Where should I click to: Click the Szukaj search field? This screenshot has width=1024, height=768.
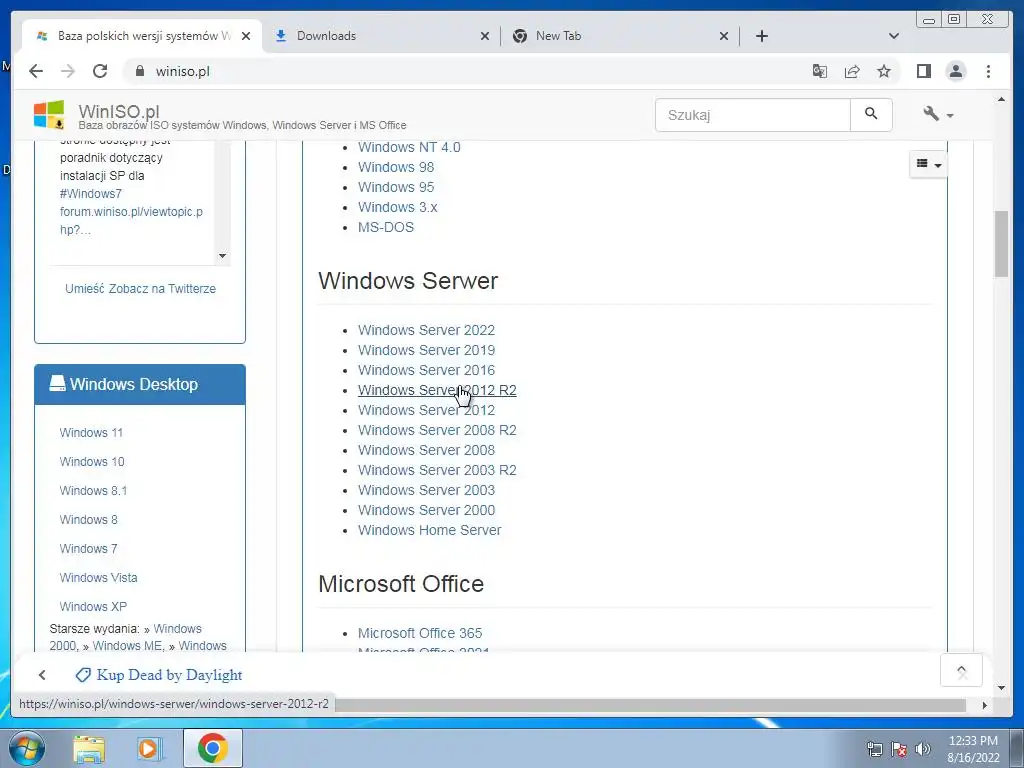pyautogui.click(x=753, y=115)
